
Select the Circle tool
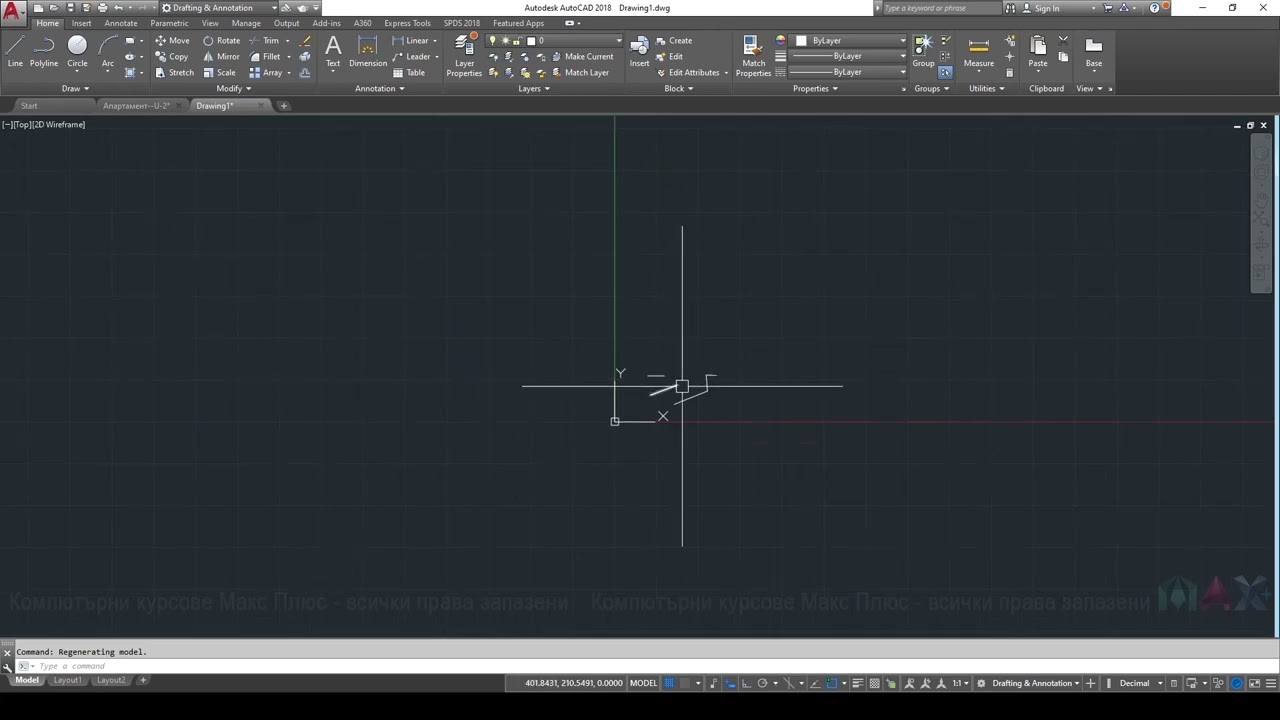coord(77,52)
